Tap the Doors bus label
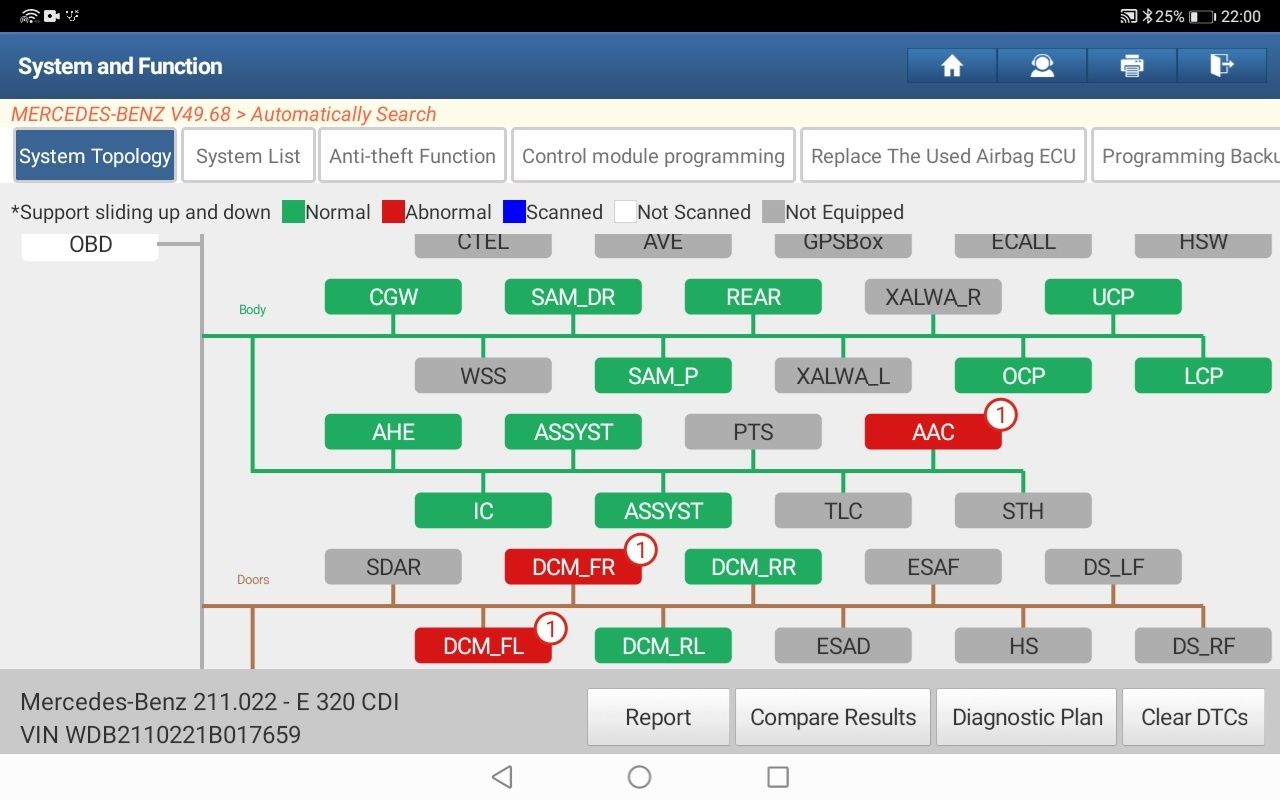This screenshot has width=1280, height=800. click(253, 580)
